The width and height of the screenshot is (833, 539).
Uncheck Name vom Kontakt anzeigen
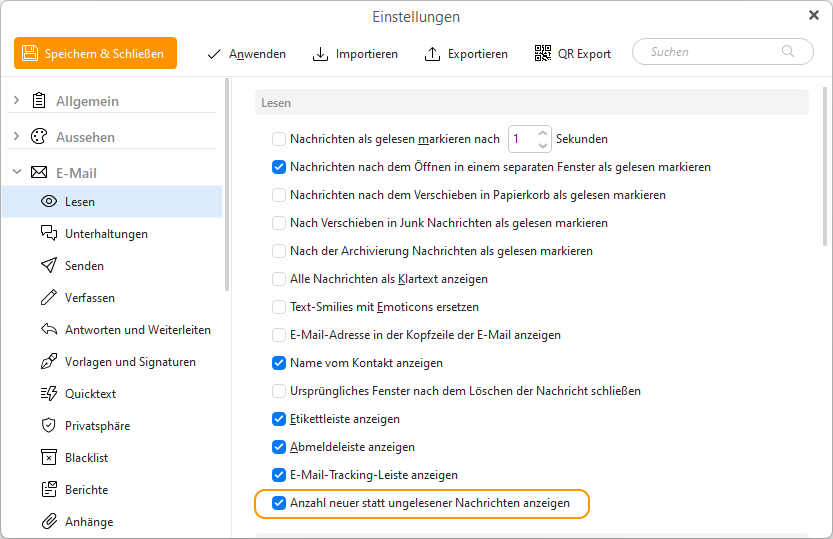pyautogui.click(x=279, y=363)
